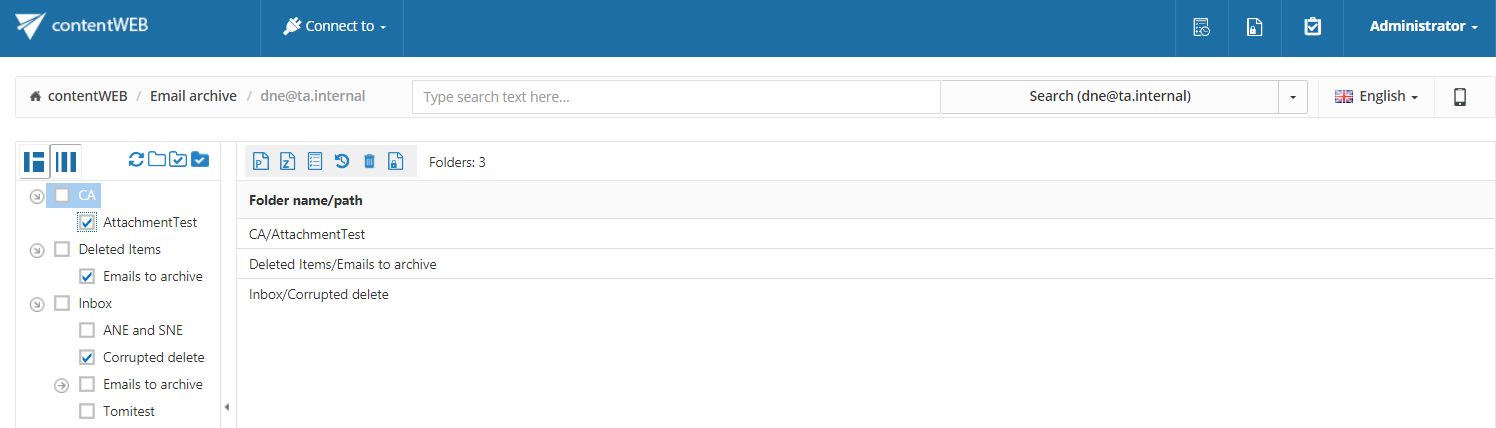The width and height of the screenshot is (1496, 428).
Task: Open the Administrator user menu
Action: pos(1424,27)
